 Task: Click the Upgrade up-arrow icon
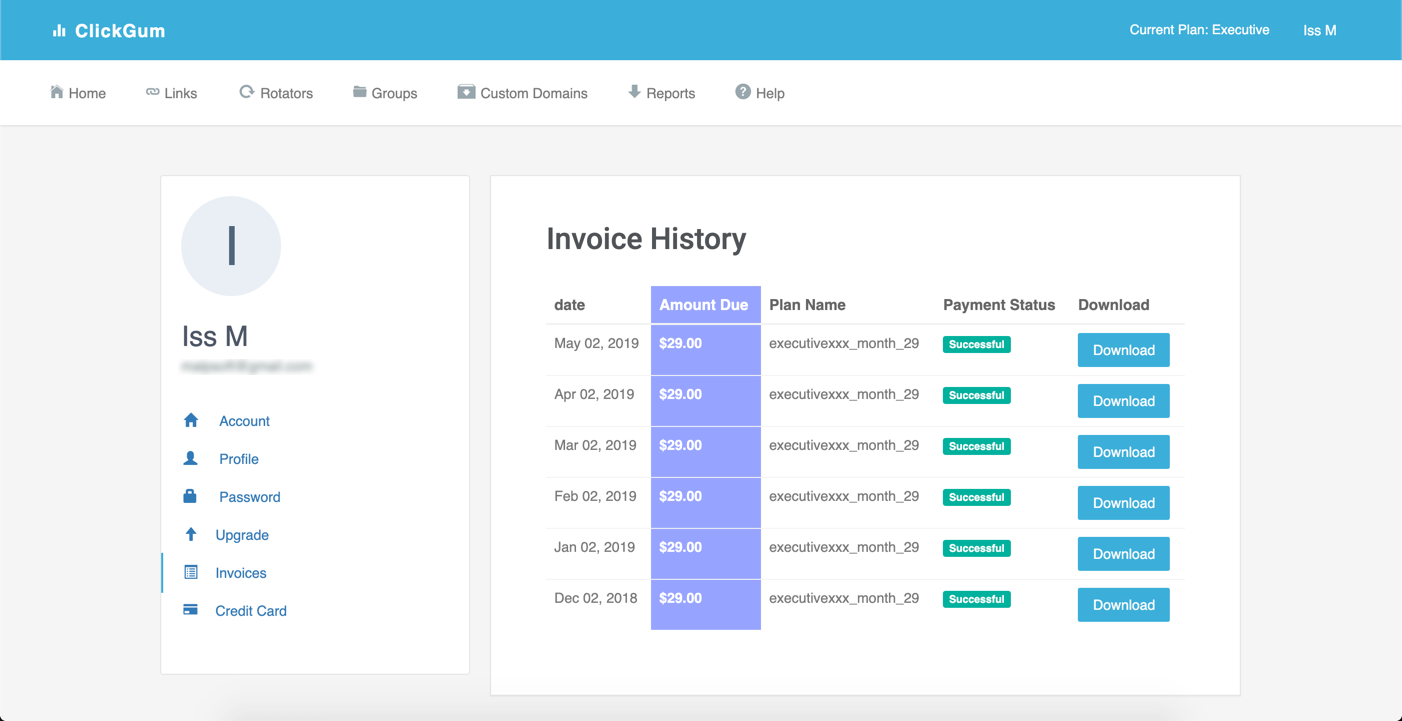191,534
